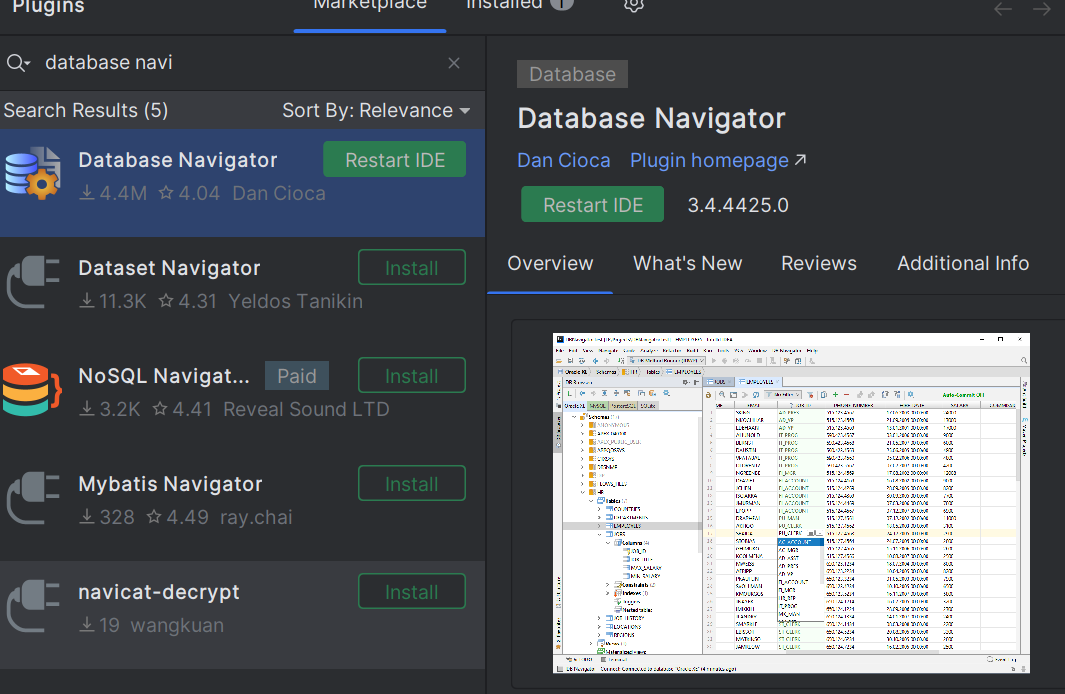This screenshot has width=1065, height=694.
Task: Click the 4.49 rating of Mybatis Navigator
Action: (x=178, y=517)
